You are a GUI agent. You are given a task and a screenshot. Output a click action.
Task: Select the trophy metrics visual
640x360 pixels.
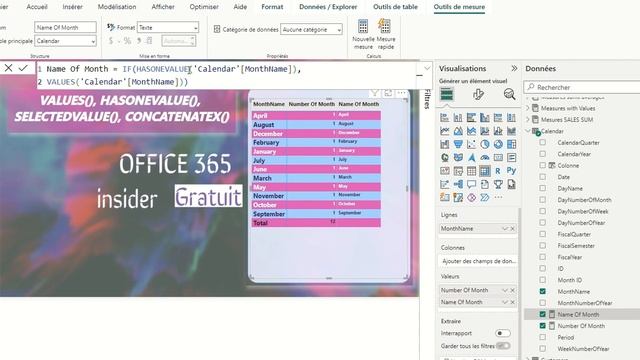click(x=498, y=184)
